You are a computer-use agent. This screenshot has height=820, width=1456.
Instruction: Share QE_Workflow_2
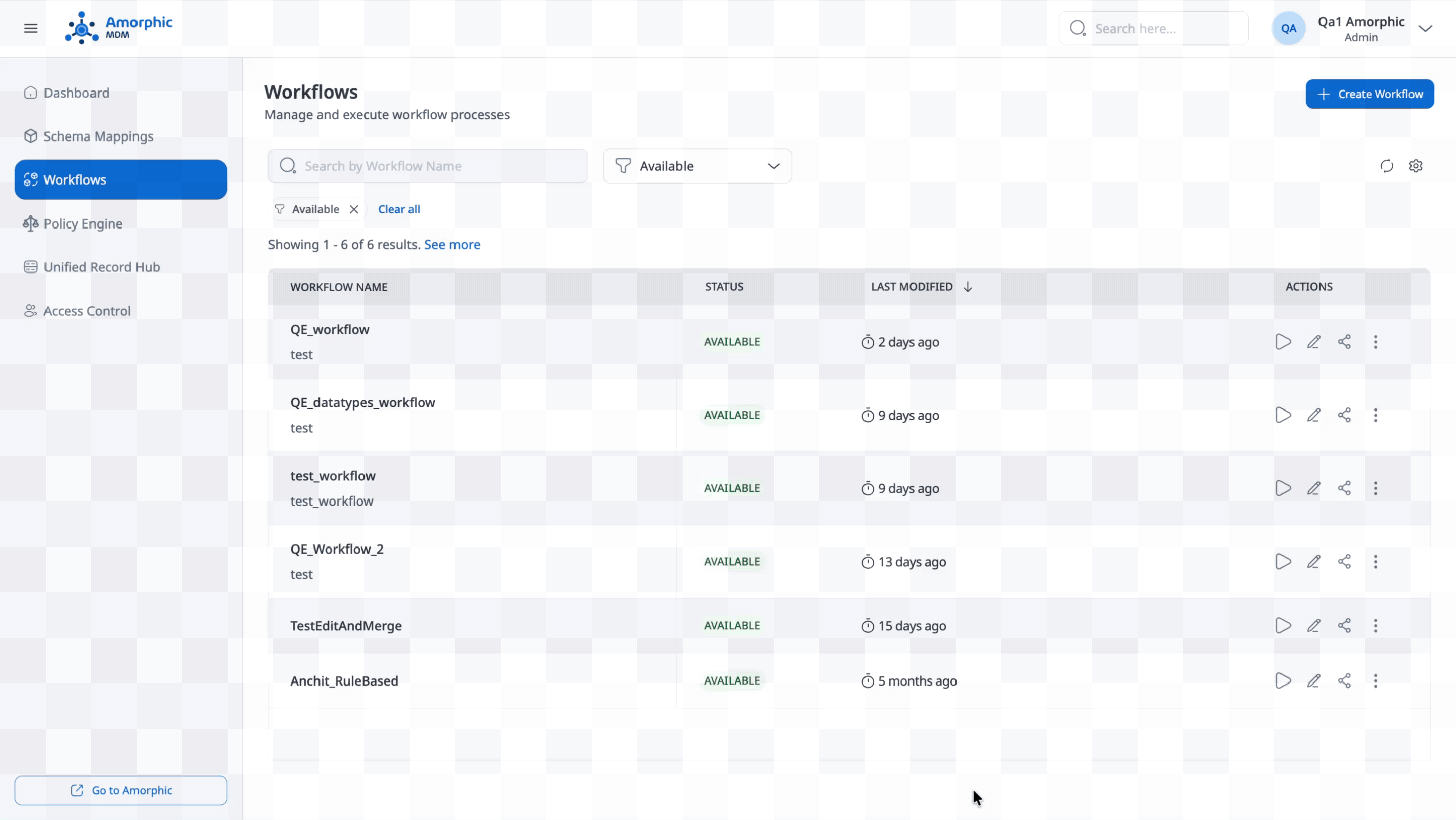coord(1345,562)
